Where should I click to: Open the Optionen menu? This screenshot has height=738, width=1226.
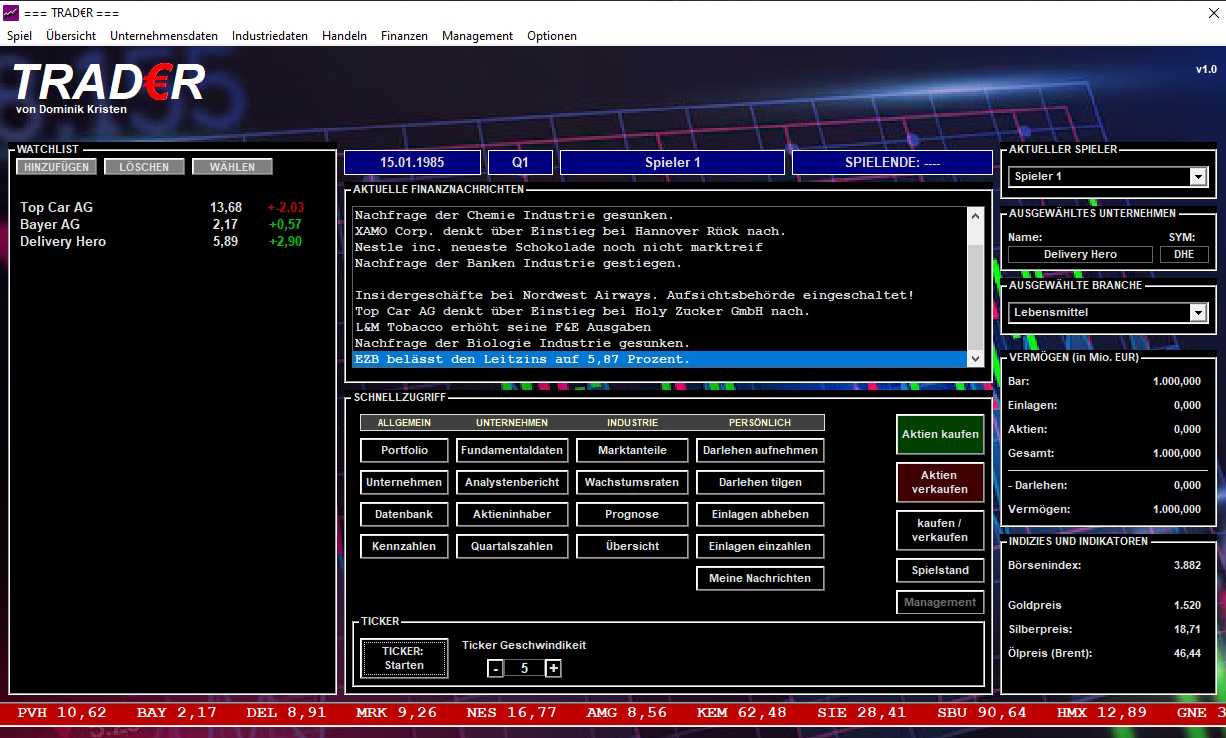pos(552,36)
